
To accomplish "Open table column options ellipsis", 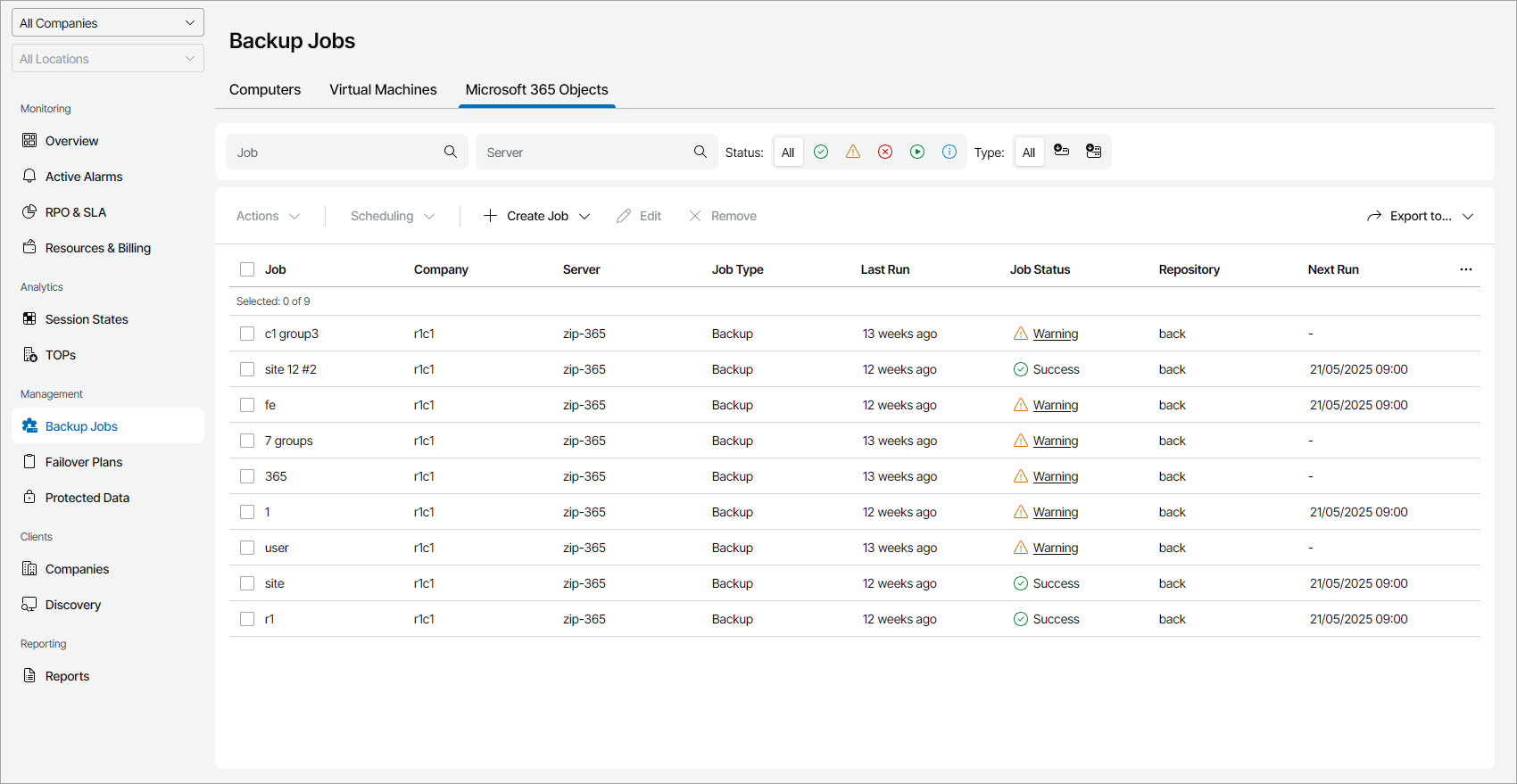I will pos(1465,269).
